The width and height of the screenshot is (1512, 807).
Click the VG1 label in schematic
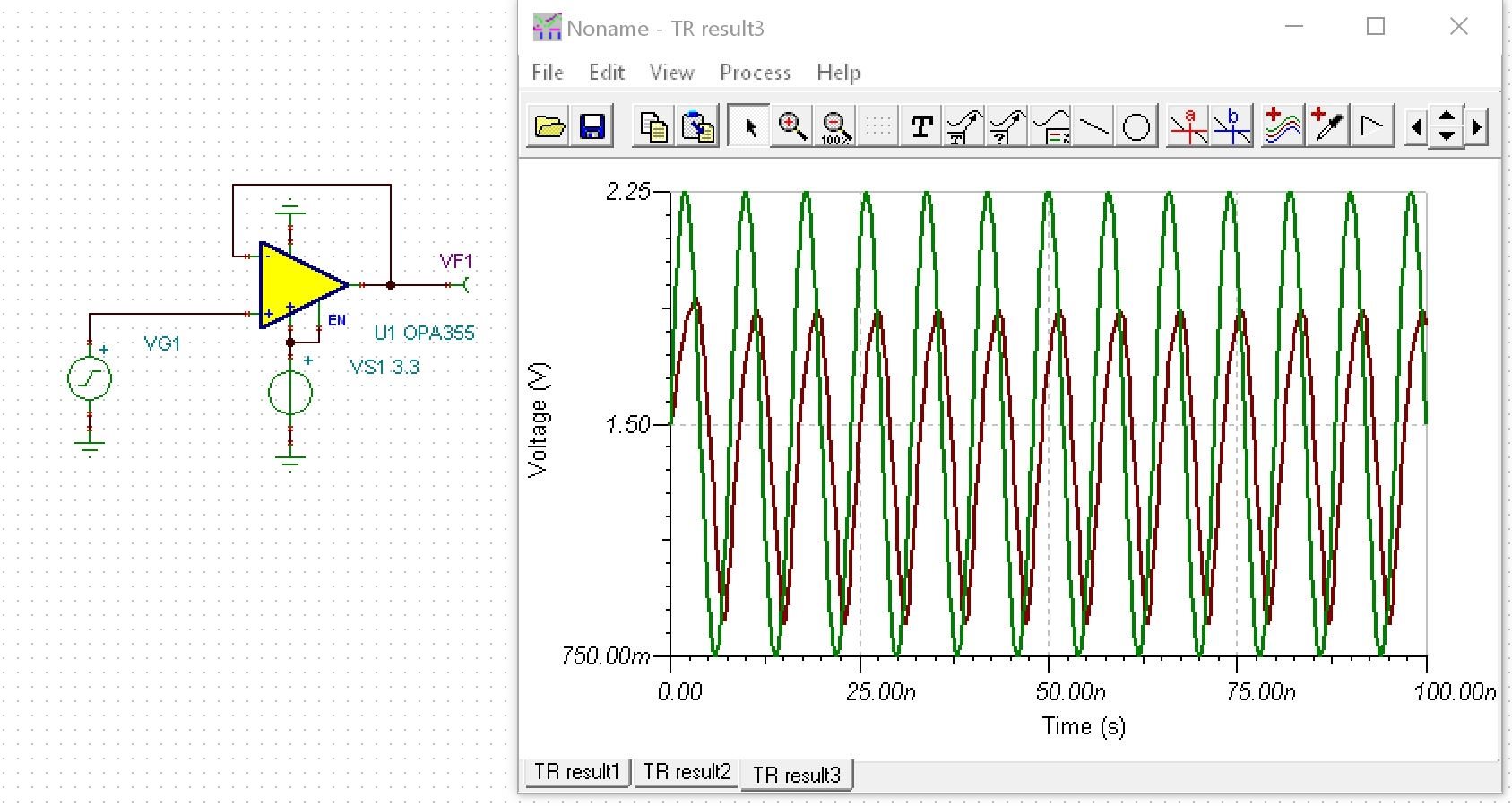pyautogui.click(x=162, y=343)
